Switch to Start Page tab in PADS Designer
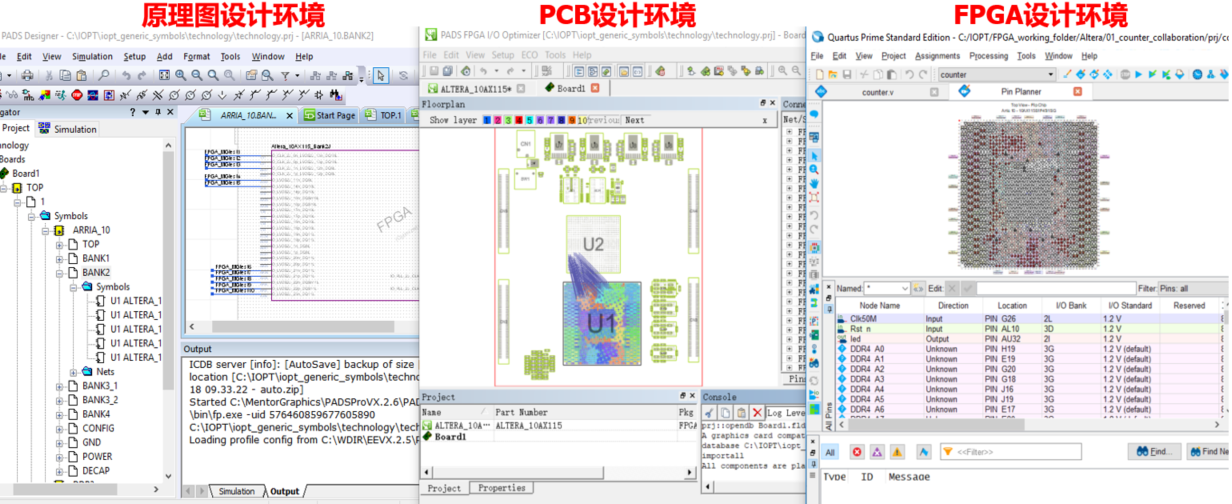1232x504 pixels. click(329, 115)
